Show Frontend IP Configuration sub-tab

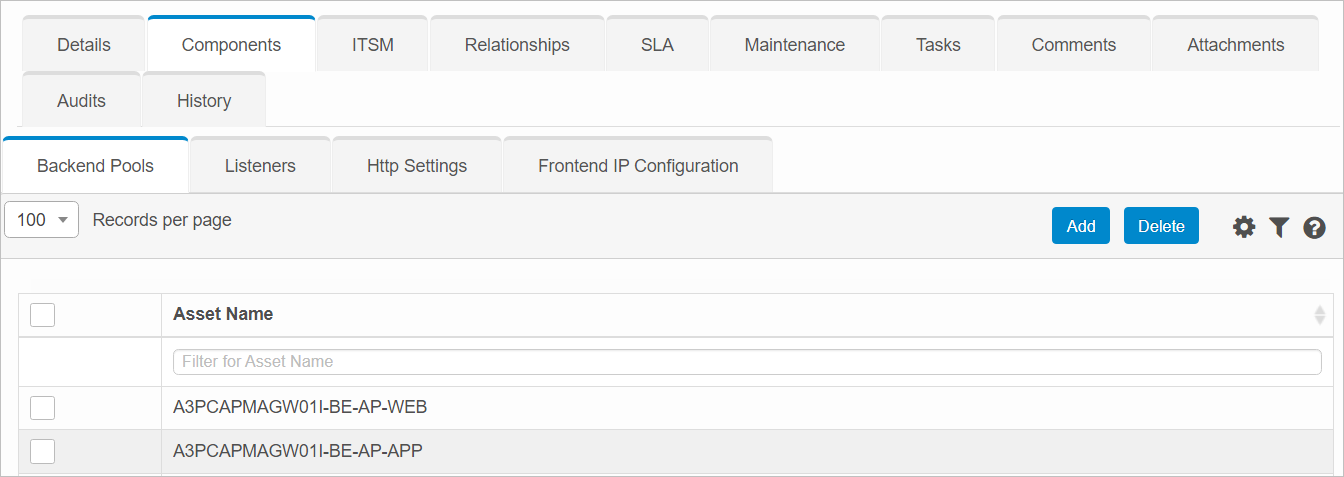point(638,166)
